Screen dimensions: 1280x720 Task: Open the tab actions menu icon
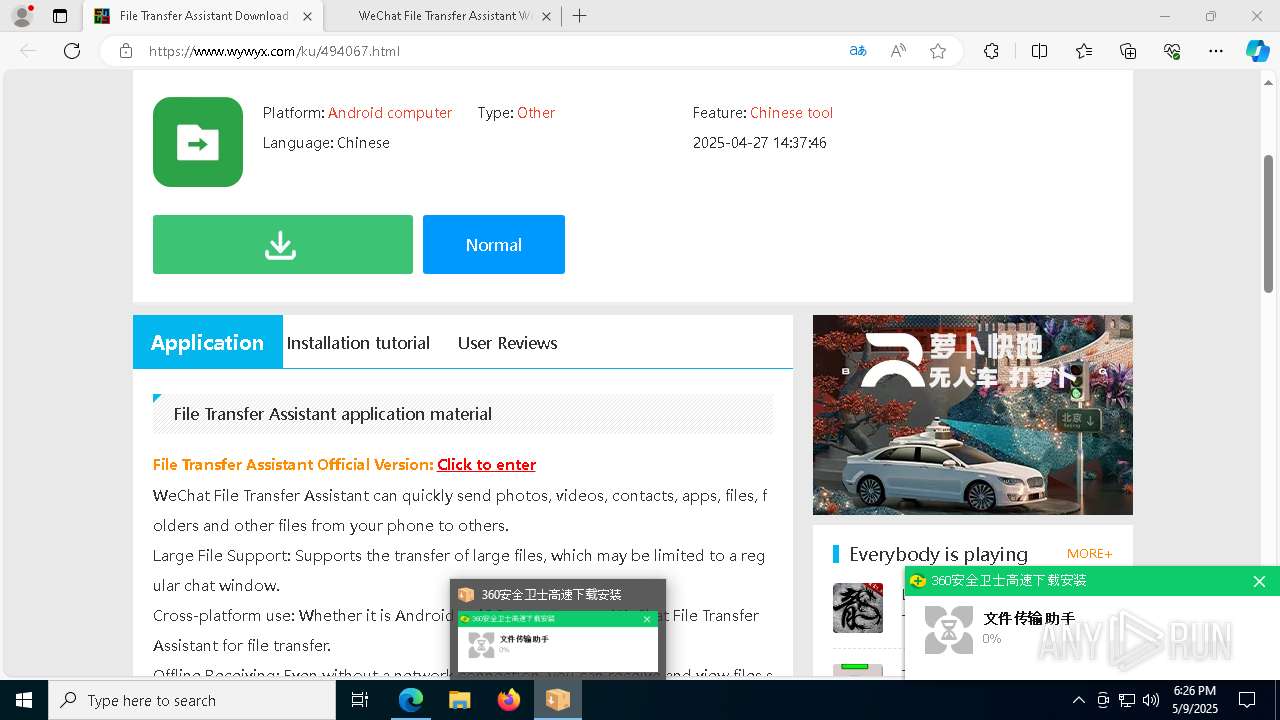coord(60,16)
